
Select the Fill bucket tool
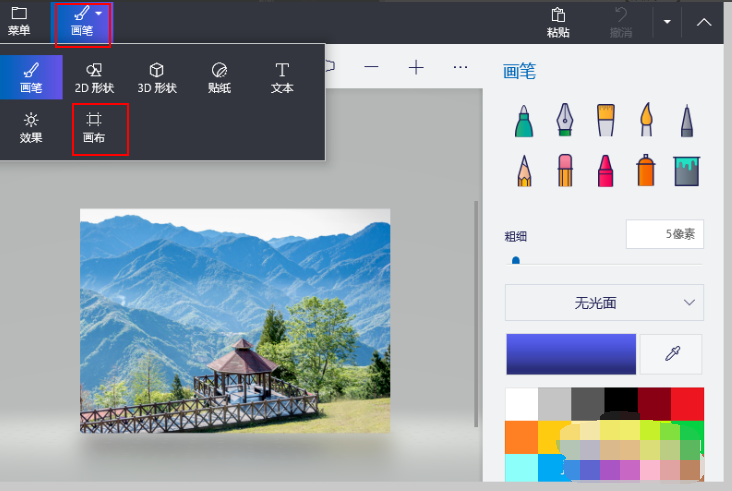click(687, 170)
